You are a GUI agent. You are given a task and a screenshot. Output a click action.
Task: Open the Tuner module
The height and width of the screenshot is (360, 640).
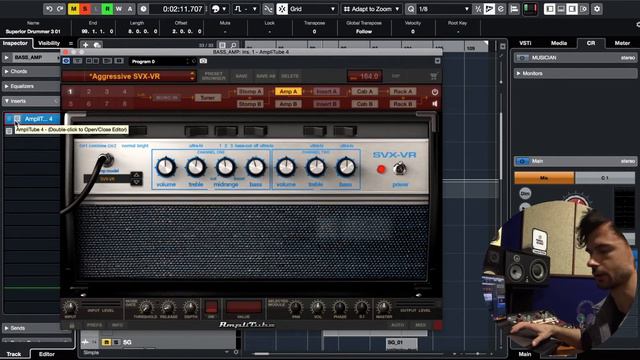(x=207, y=98)
